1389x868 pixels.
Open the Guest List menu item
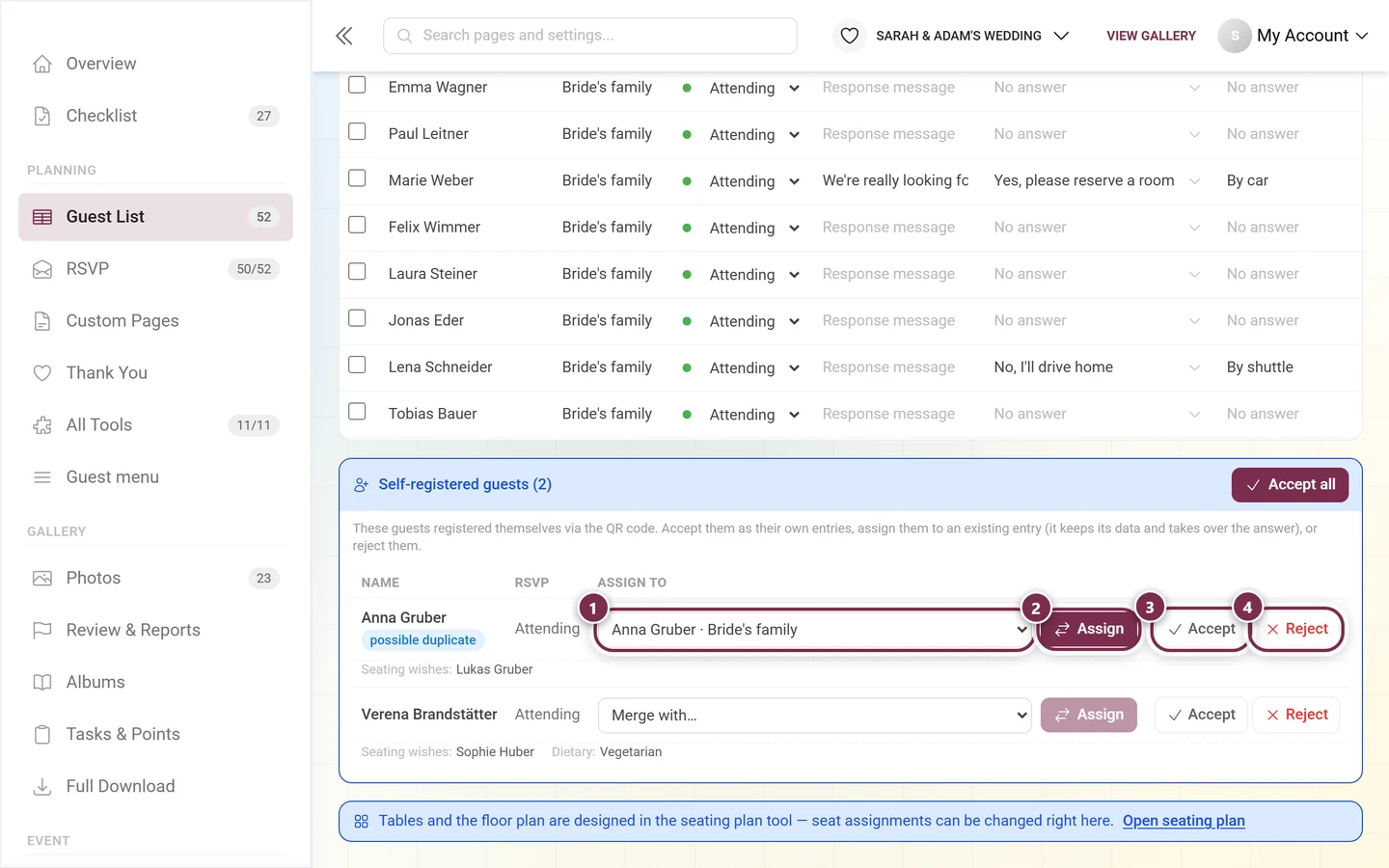click(155, 217)
